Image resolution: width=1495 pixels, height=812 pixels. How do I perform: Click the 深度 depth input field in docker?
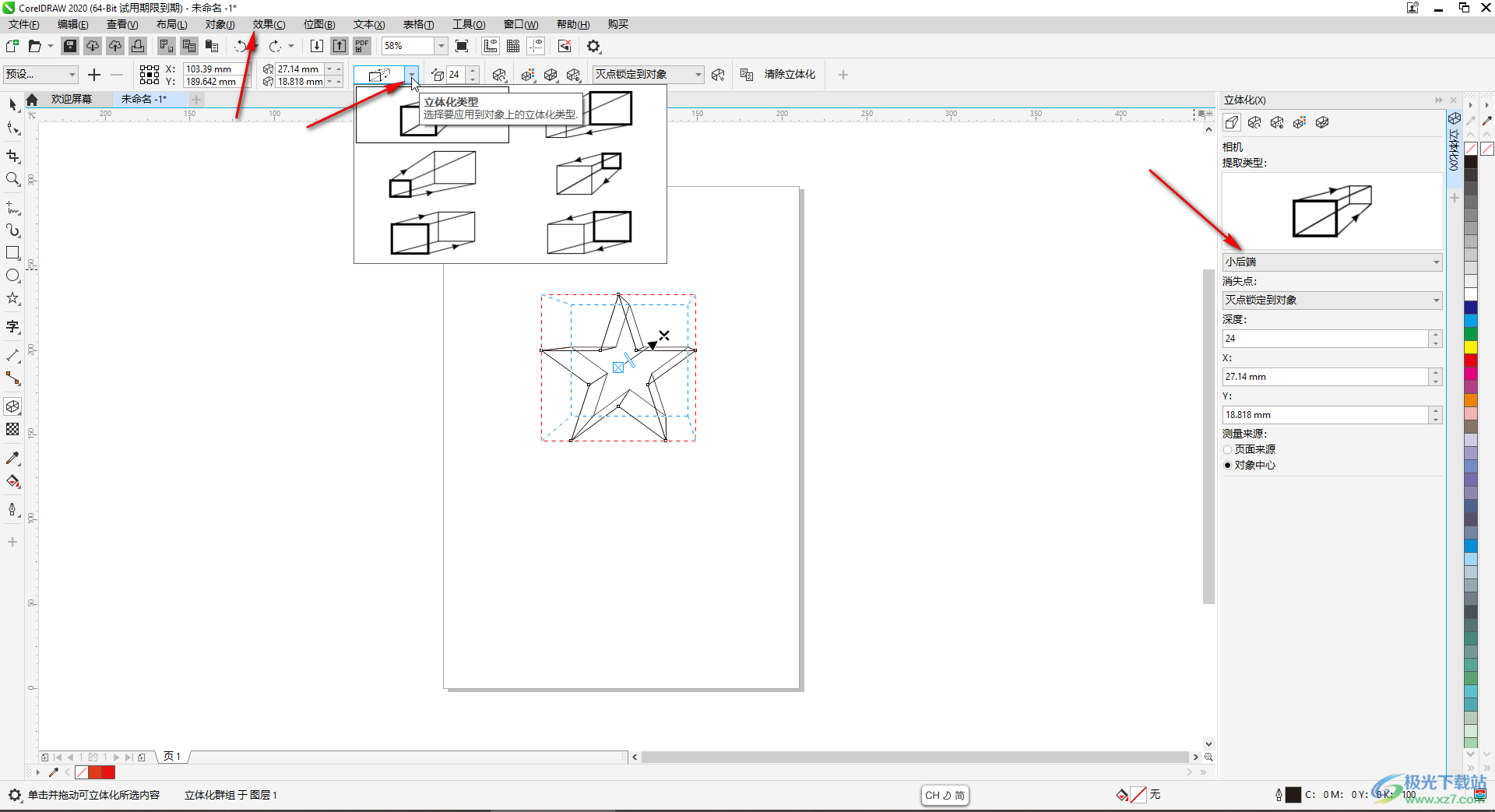pos(1325,339)
